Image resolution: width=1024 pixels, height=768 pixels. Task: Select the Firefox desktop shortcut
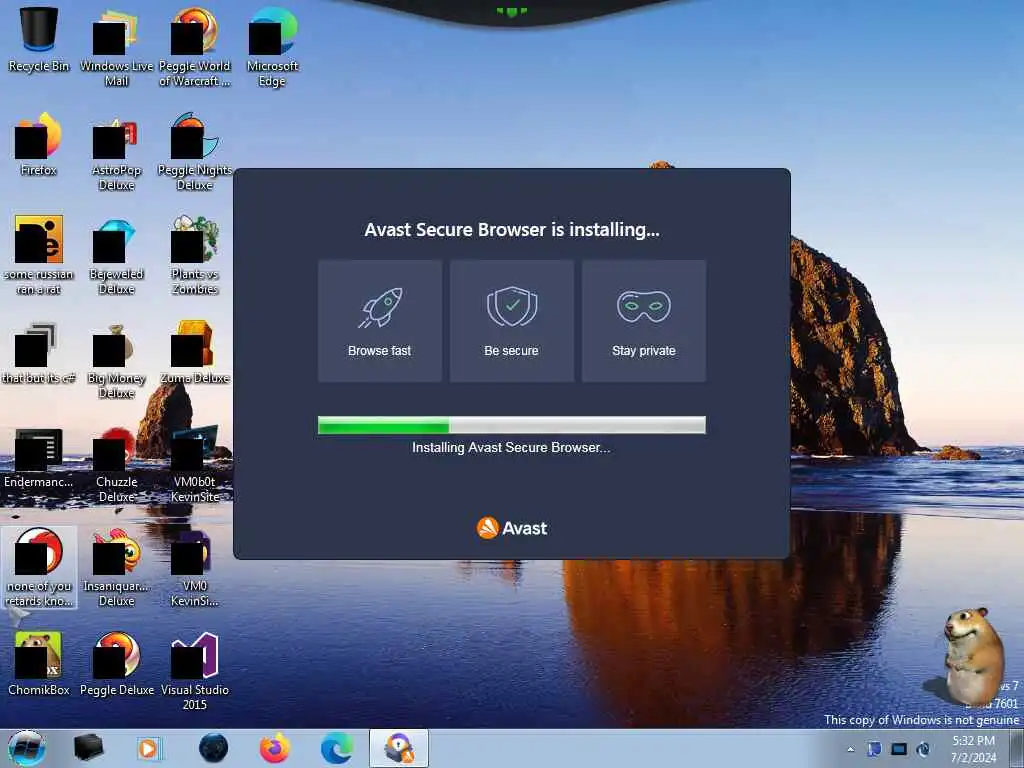[x=39, y=144]
